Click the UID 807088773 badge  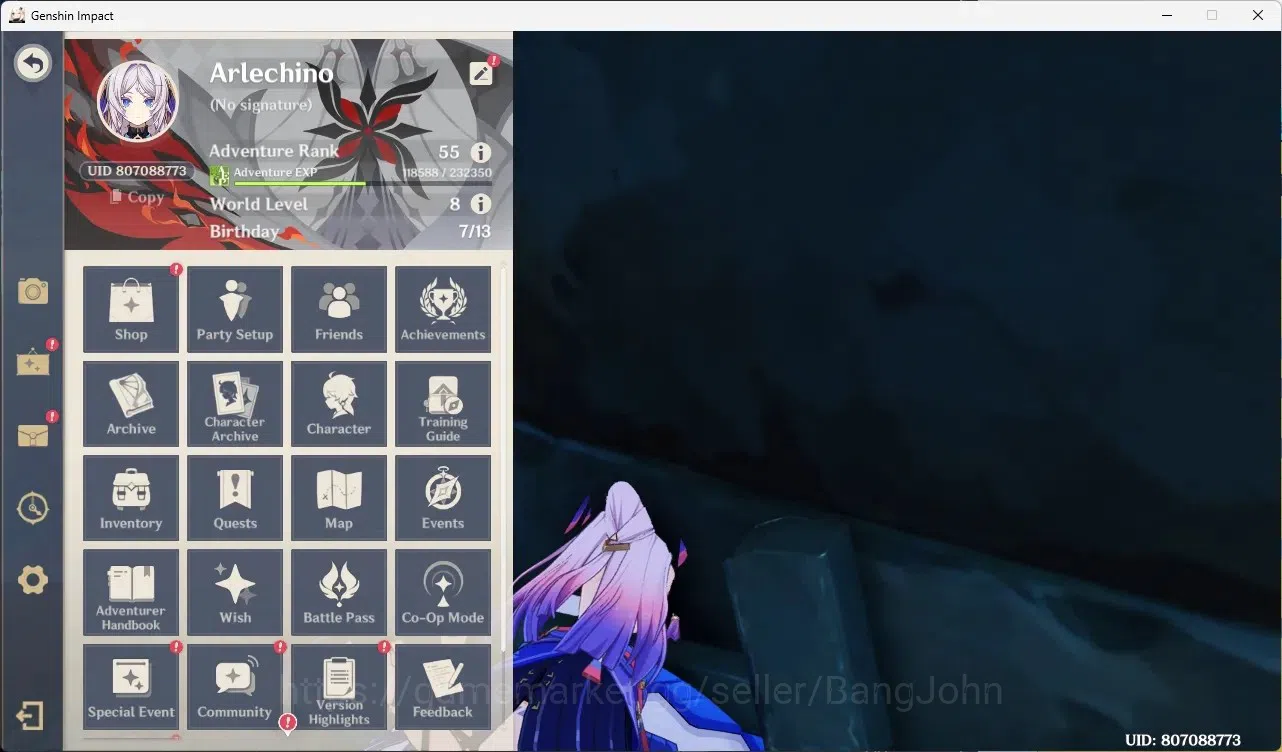point(137,171)
